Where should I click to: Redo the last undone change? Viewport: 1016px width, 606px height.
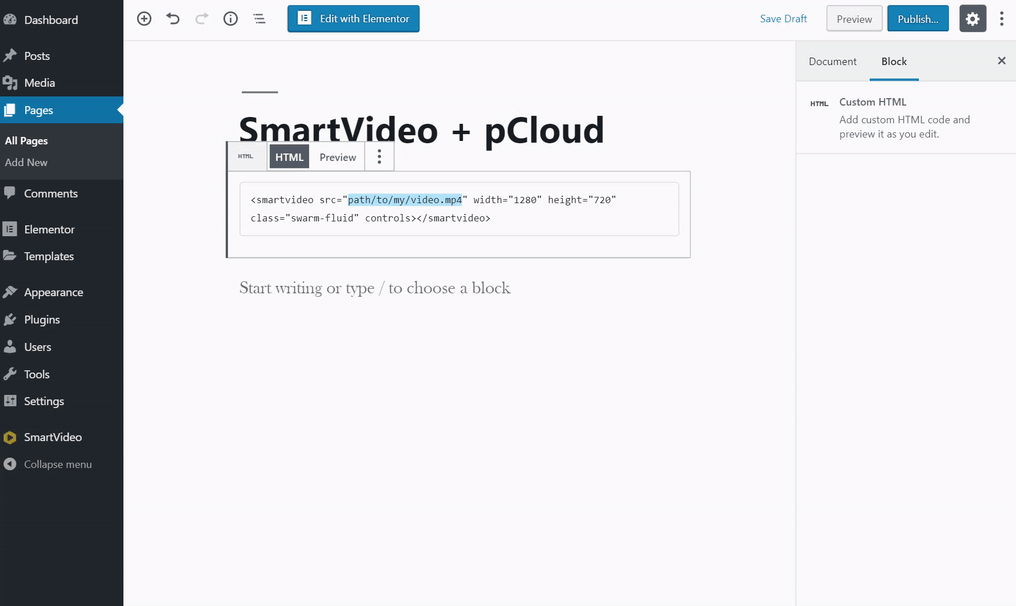tap(202, 19)
